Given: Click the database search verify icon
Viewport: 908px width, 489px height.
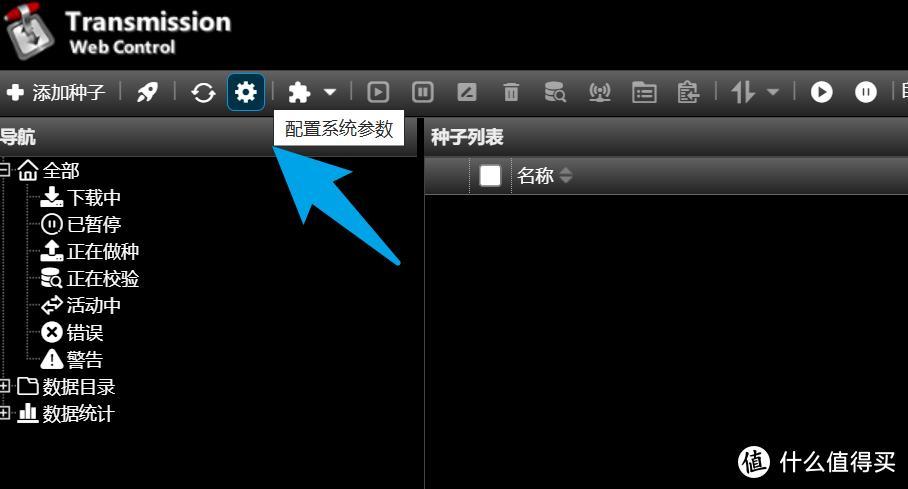Looking at the screenshot, I should click(555, 92).
